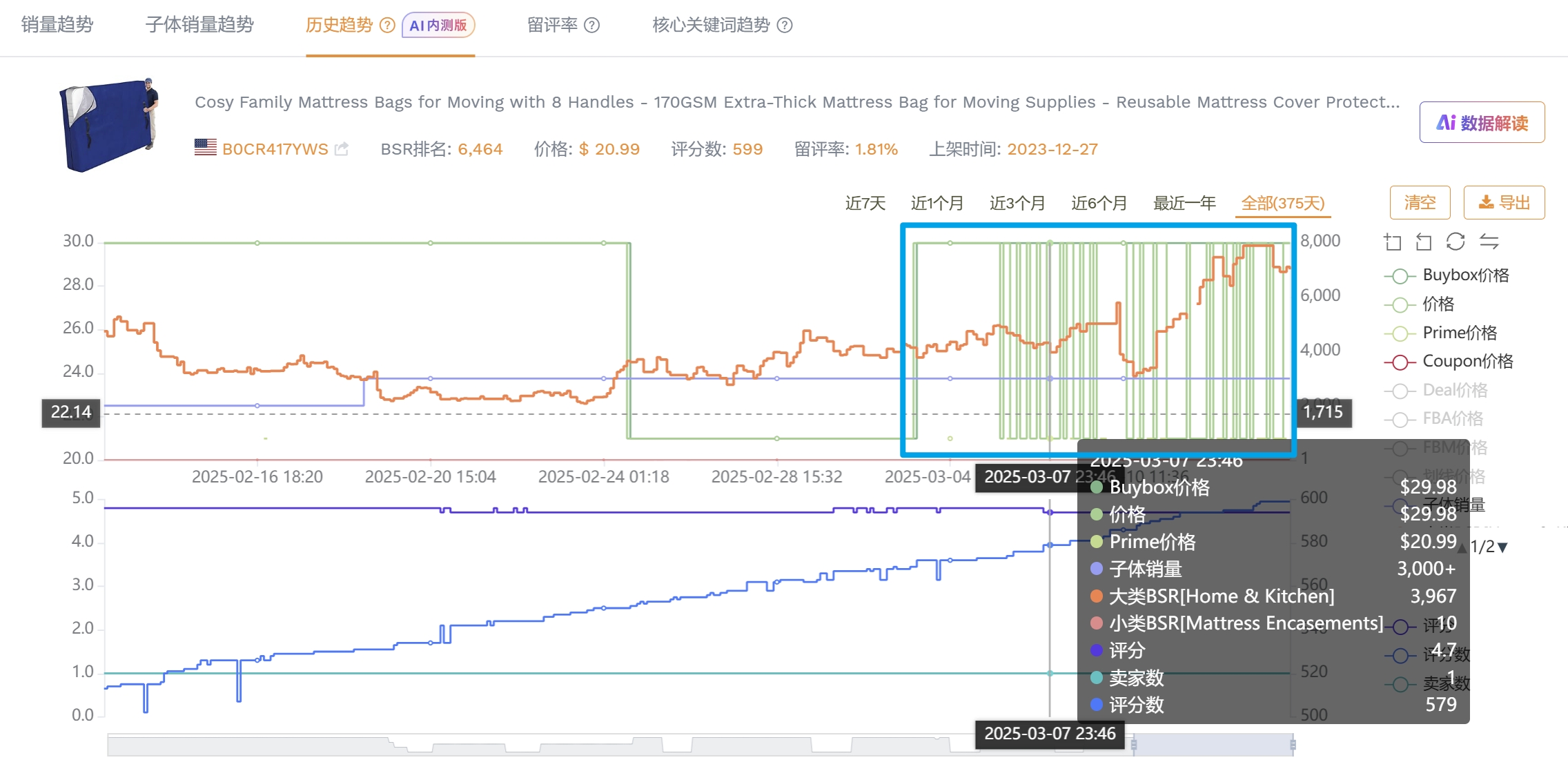Click the AI 数据解读 button

1482,123
